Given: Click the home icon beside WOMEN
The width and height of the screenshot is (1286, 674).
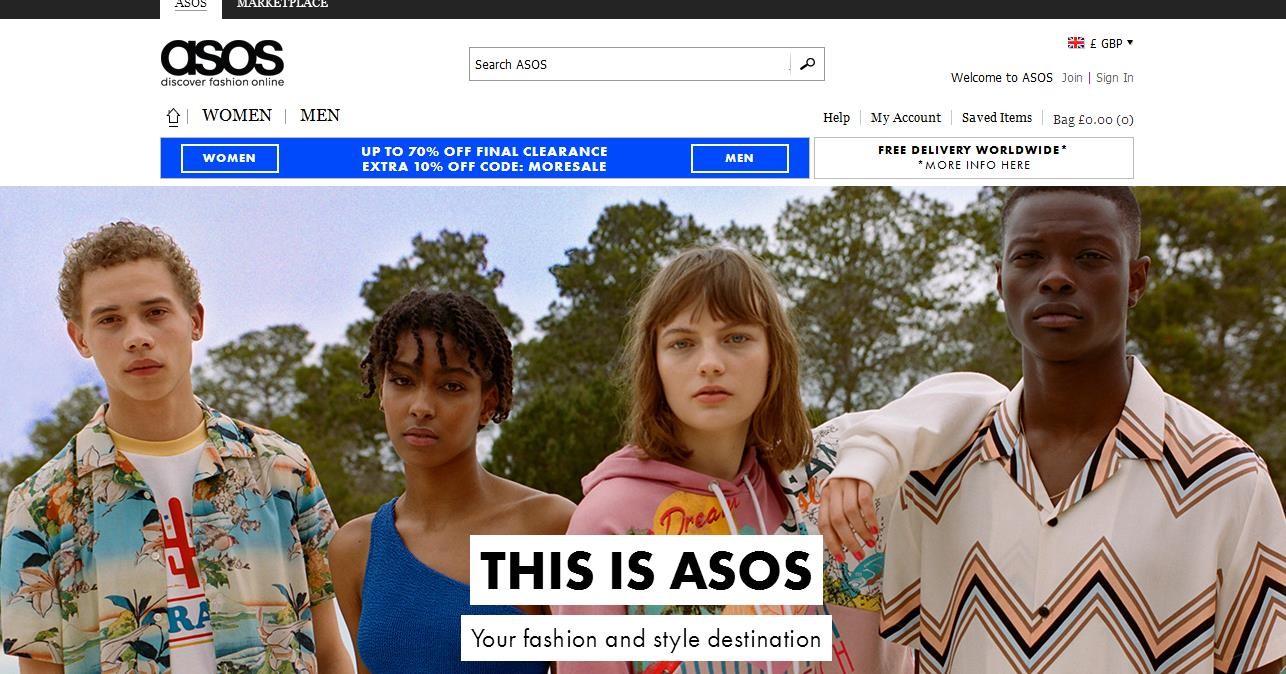Looking at the screenshot, I should click(x=173, y=117).
